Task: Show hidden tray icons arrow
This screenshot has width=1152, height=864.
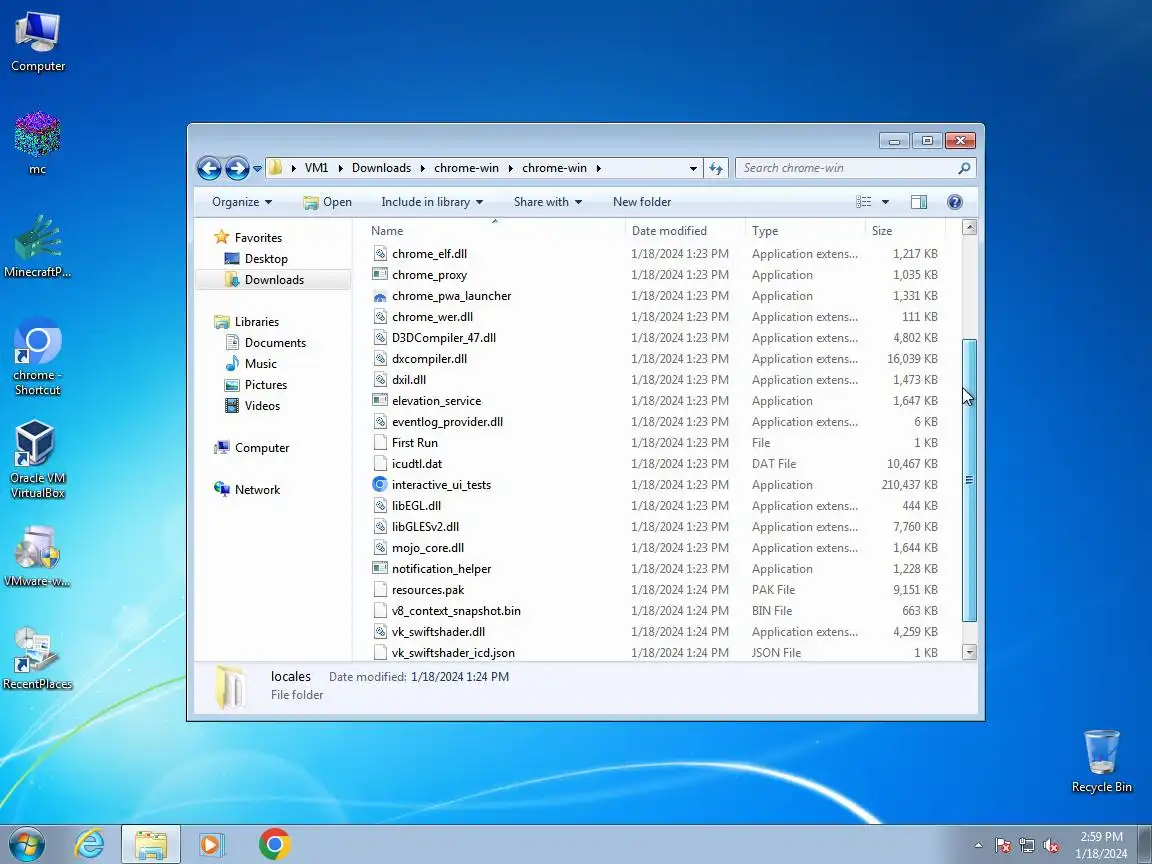Action: 978,846
